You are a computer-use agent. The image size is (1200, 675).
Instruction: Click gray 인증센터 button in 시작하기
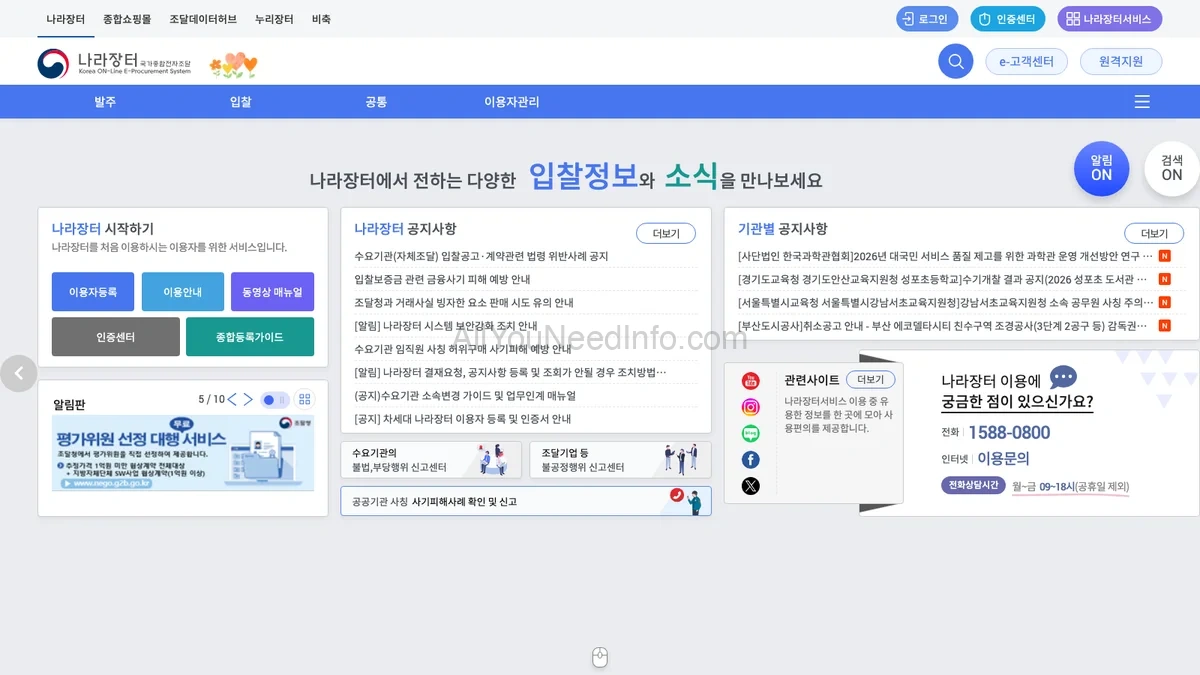pyautogui.click(x=116, y=337)
